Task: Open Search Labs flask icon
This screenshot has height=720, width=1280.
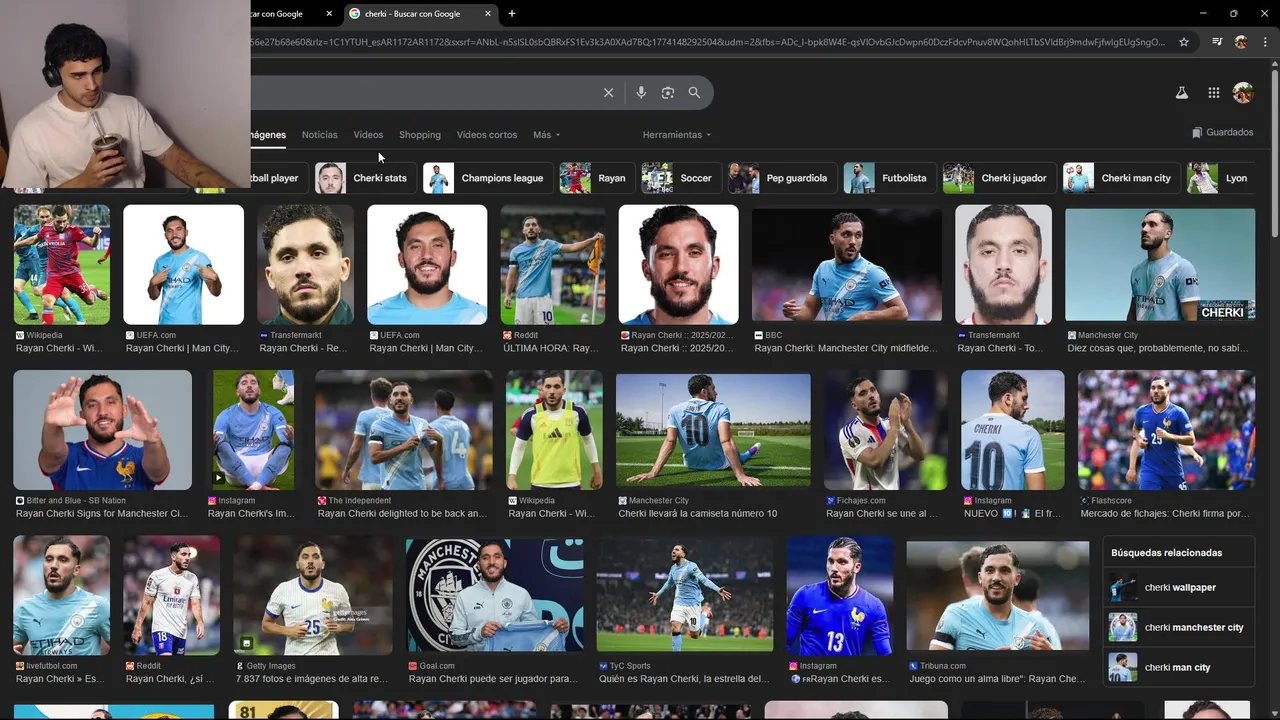Action: click(x=1181, y=93)
